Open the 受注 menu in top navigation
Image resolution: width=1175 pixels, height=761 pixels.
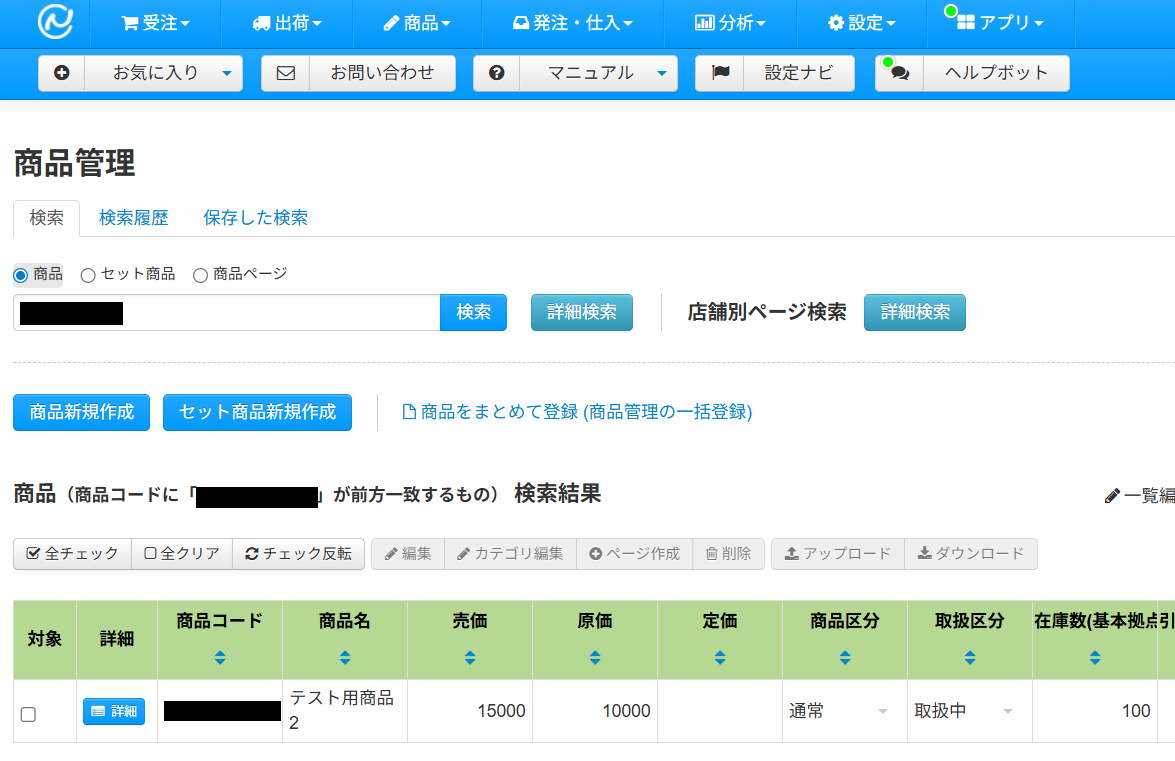[155, 23]
